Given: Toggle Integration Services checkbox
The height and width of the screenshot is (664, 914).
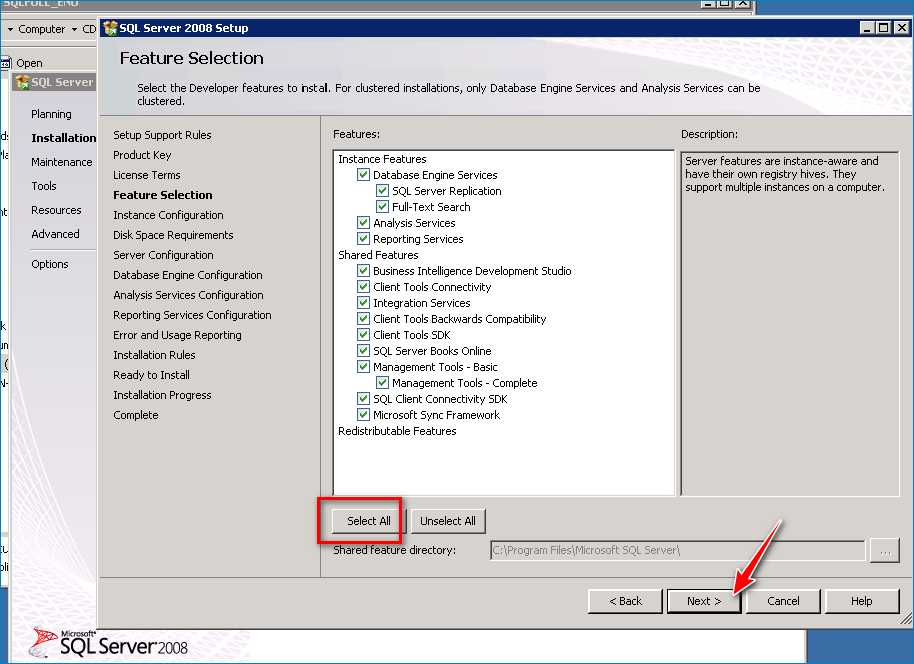Looking at the screenshot, I should [363, 303].
